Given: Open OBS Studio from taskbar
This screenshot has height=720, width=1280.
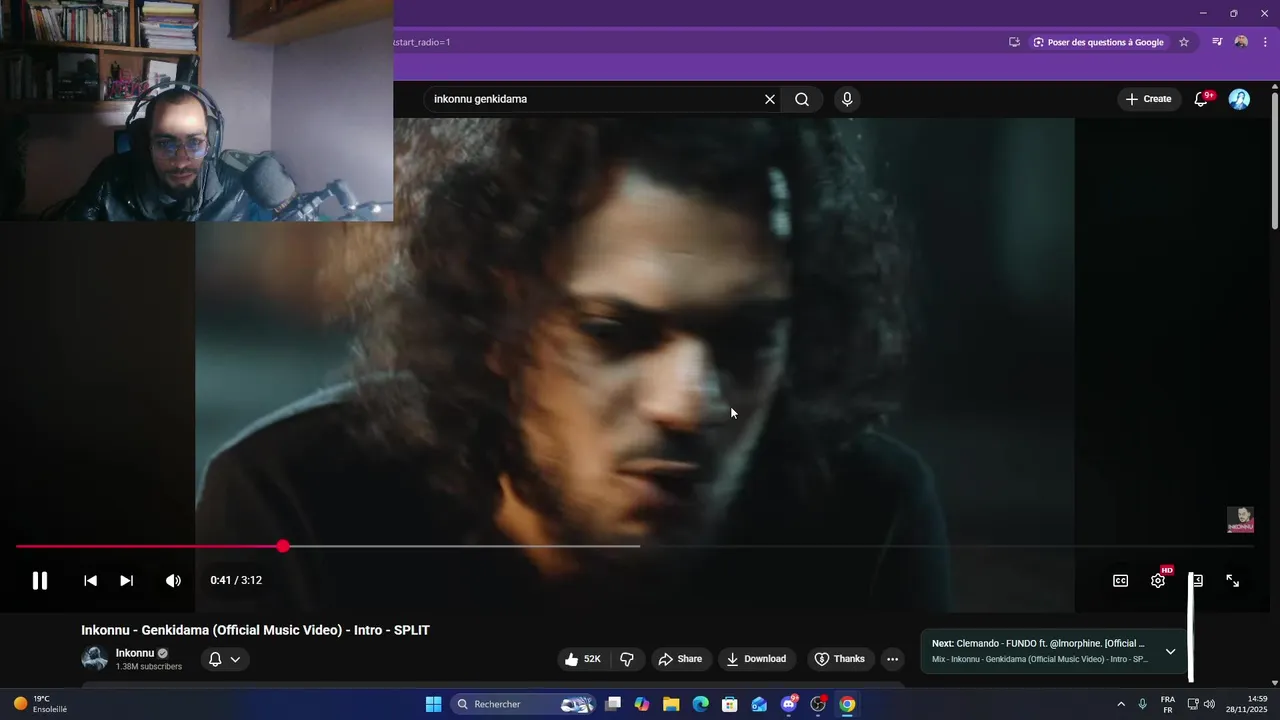Looking at the screenshot, I should (818, 704).
